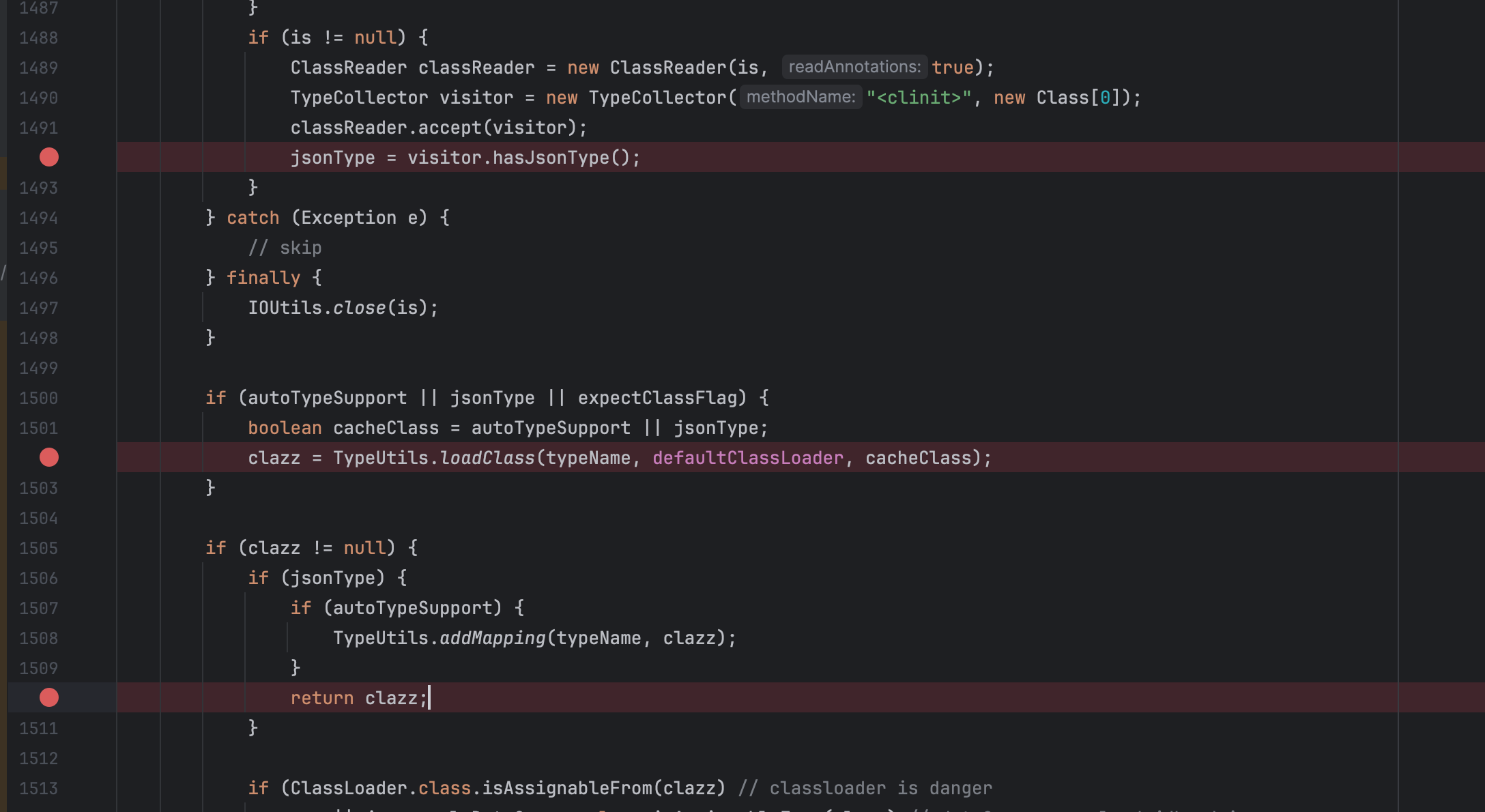Click the readAnnotations parameter hint
This screenshot has height=812, width=1485.
(854, 67)
